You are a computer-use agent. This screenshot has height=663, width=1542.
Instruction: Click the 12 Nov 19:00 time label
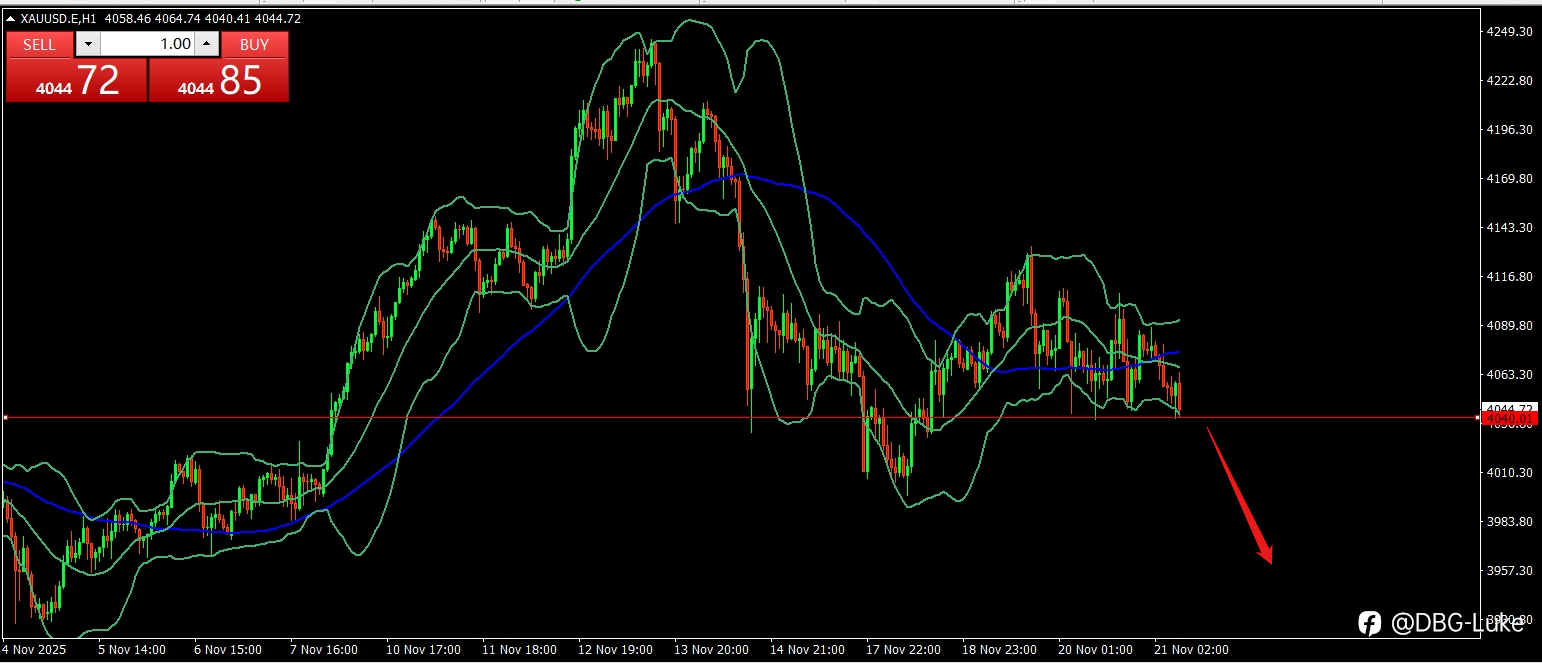[x=616, y=650]
